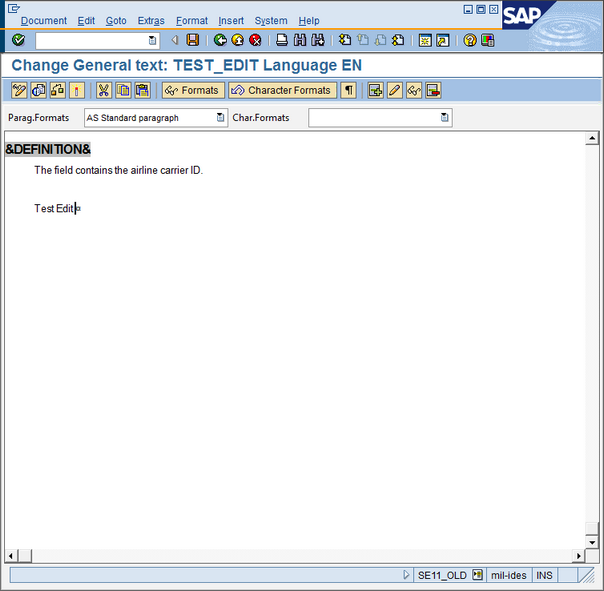Click into the command field input
Viewport: 604px width, 591px height.
pos(92,40)
